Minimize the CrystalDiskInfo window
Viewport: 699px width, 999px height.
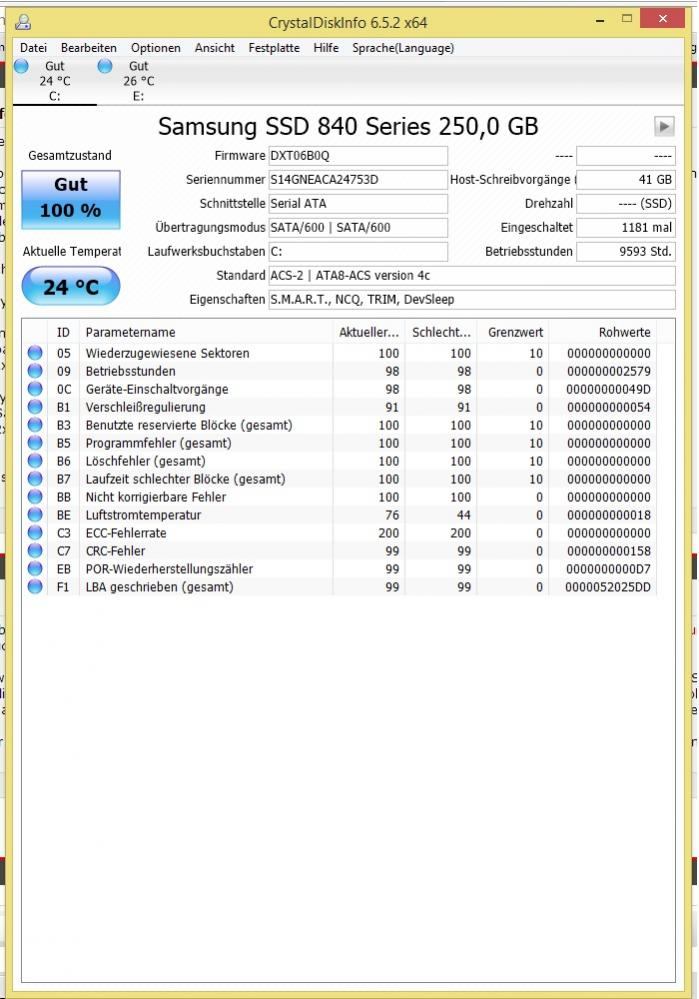pos(600,20)
